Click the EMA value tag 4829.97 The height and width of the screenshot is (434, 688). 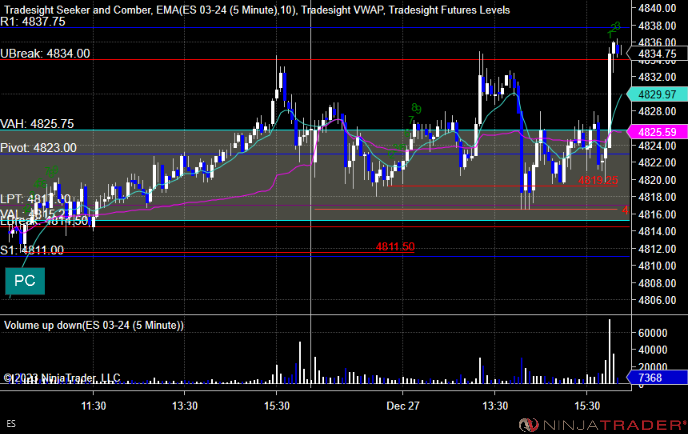coord(657,94)
